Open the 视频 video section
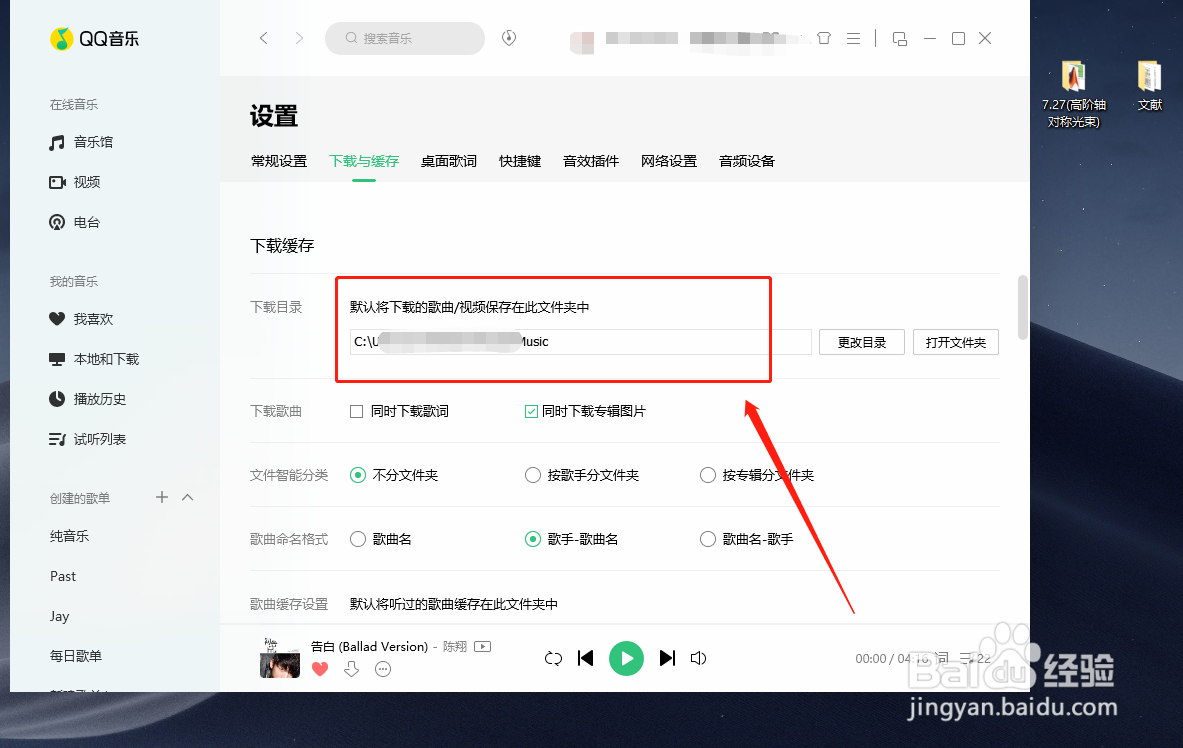Image resolution: width=1183 pixels, height=748 pixels. coord(75,182)
